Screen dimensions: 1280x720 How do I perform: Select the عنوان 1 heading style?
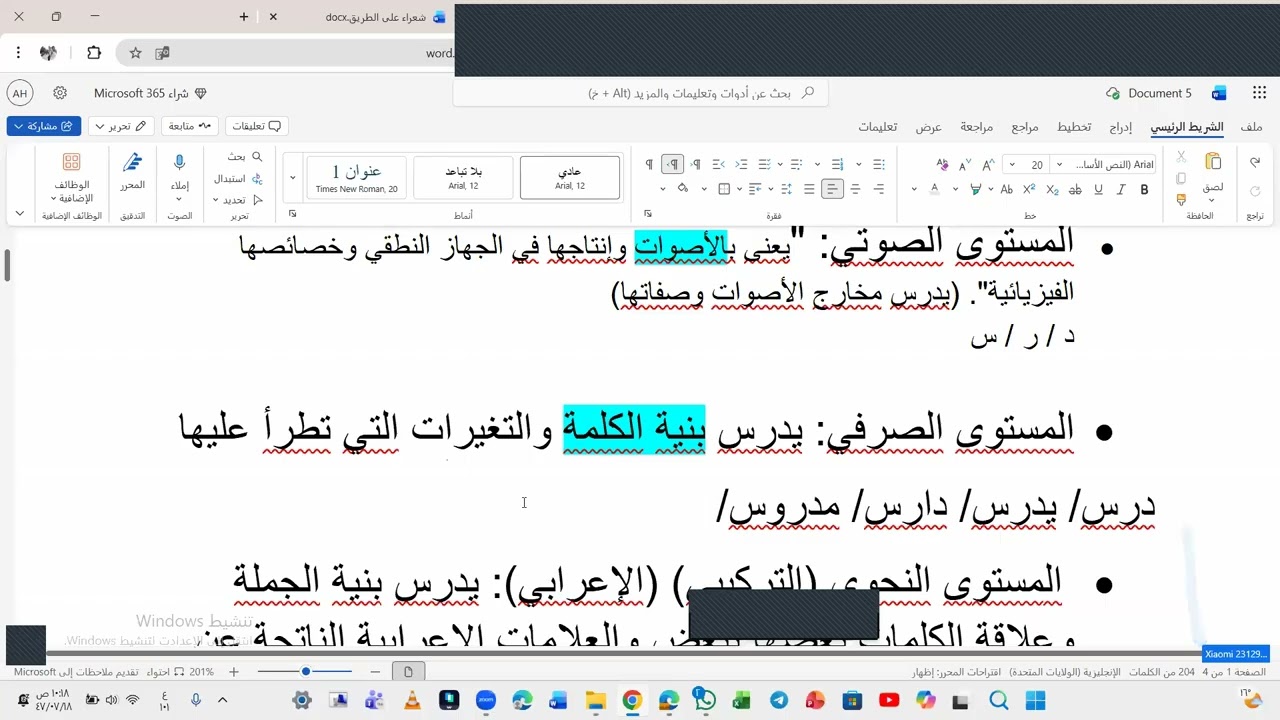(356, 177)
